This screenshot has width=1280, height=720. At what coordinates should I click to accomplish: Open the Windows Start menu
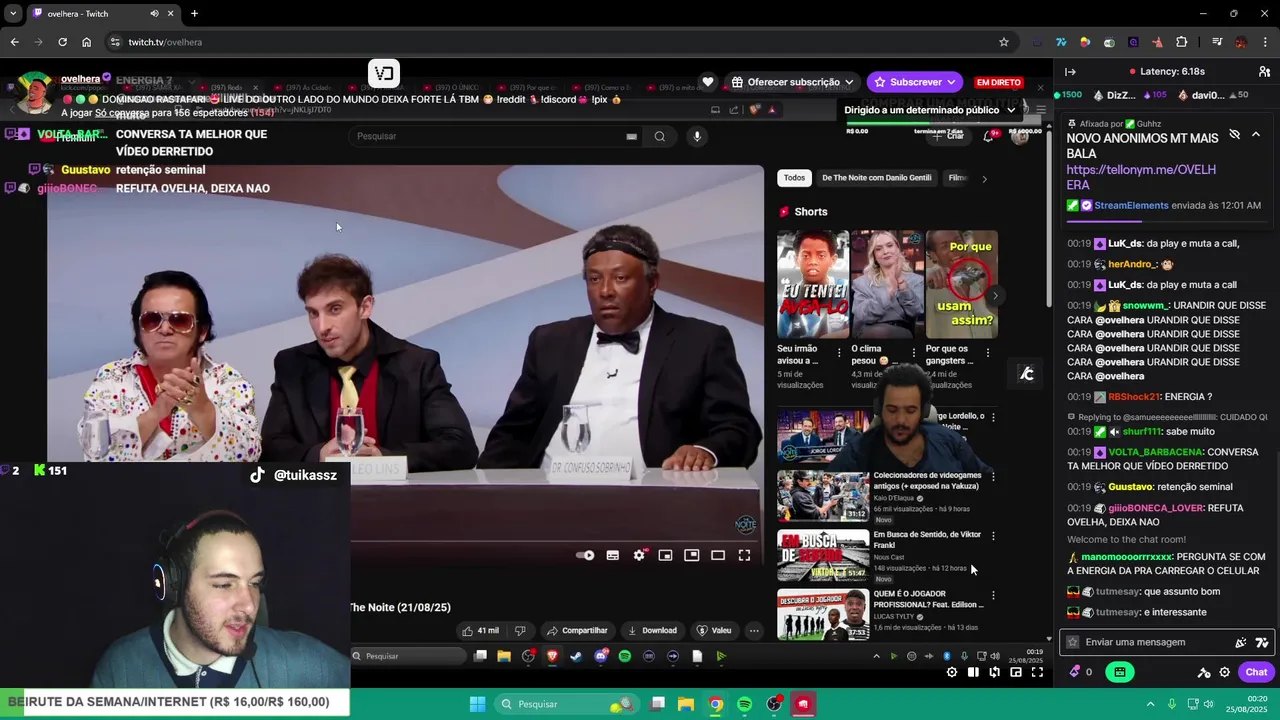[x=477, y=704]
